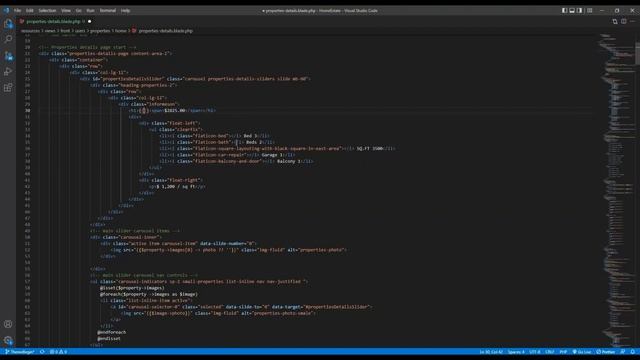Split the editor to the right
This screenshot has width=640, height=360.
[624, 21]
